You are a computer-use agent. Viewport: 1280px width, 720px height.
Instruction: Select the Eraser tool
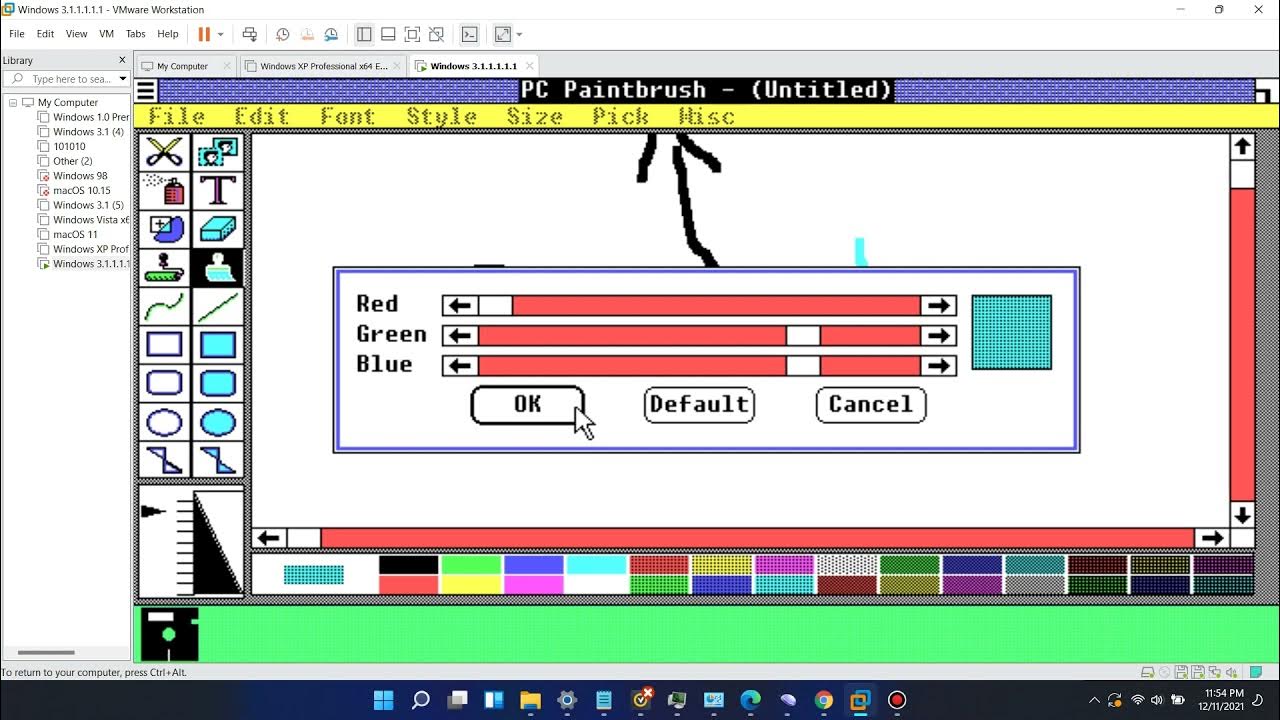(217, 229)
